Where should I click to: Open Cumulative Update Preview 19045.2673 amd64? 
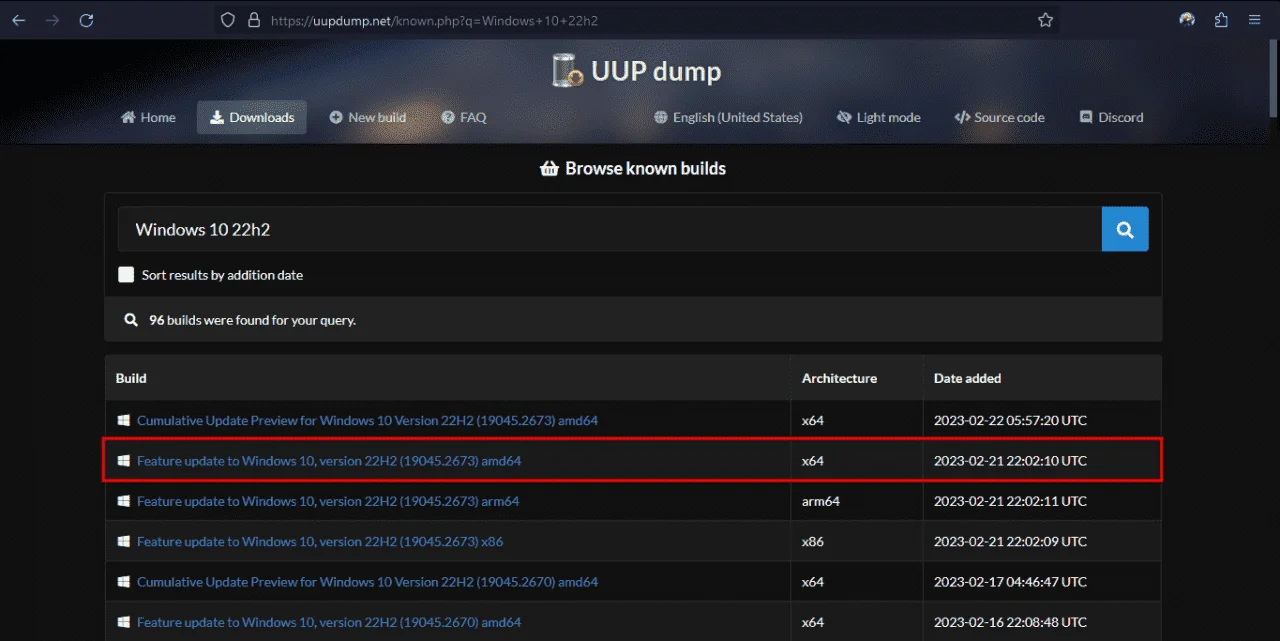pyautogui.click(x=367, y=420)
